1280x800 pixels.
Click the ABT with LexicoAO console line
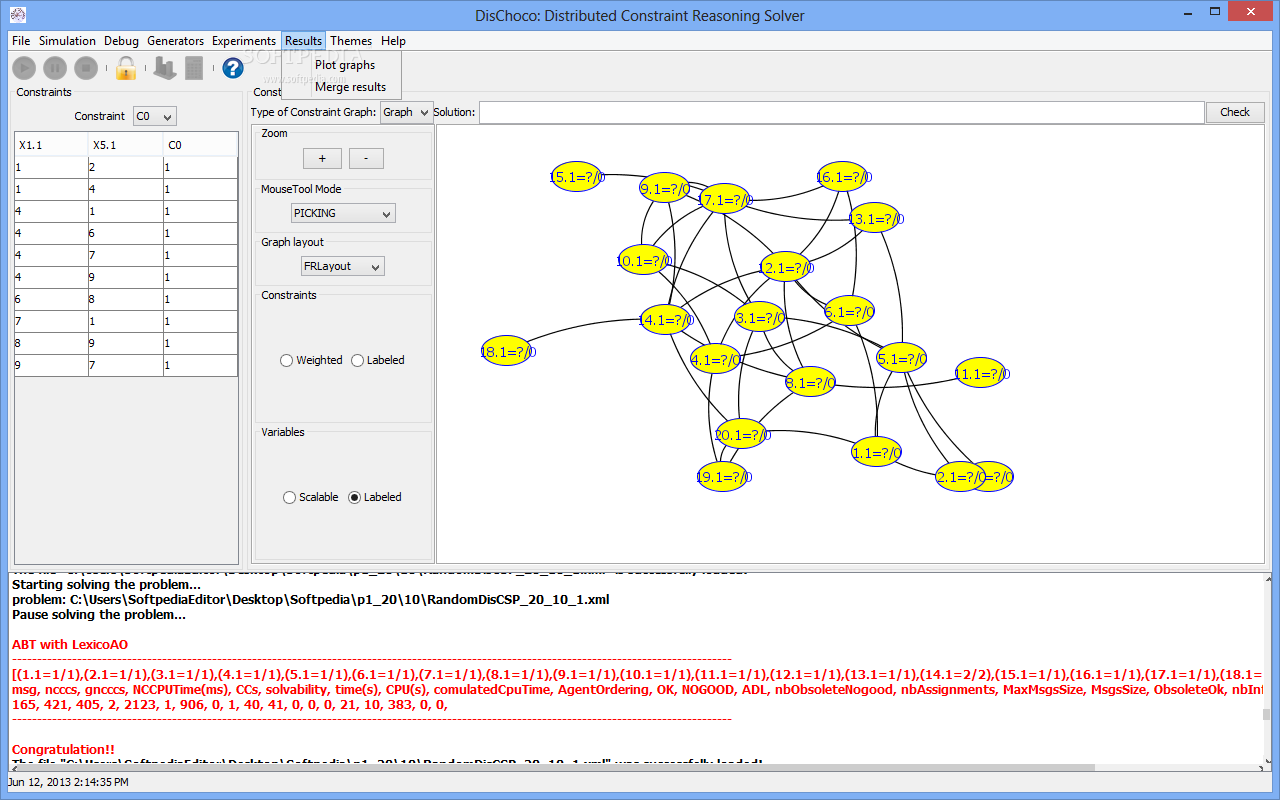tap(70, 645)
